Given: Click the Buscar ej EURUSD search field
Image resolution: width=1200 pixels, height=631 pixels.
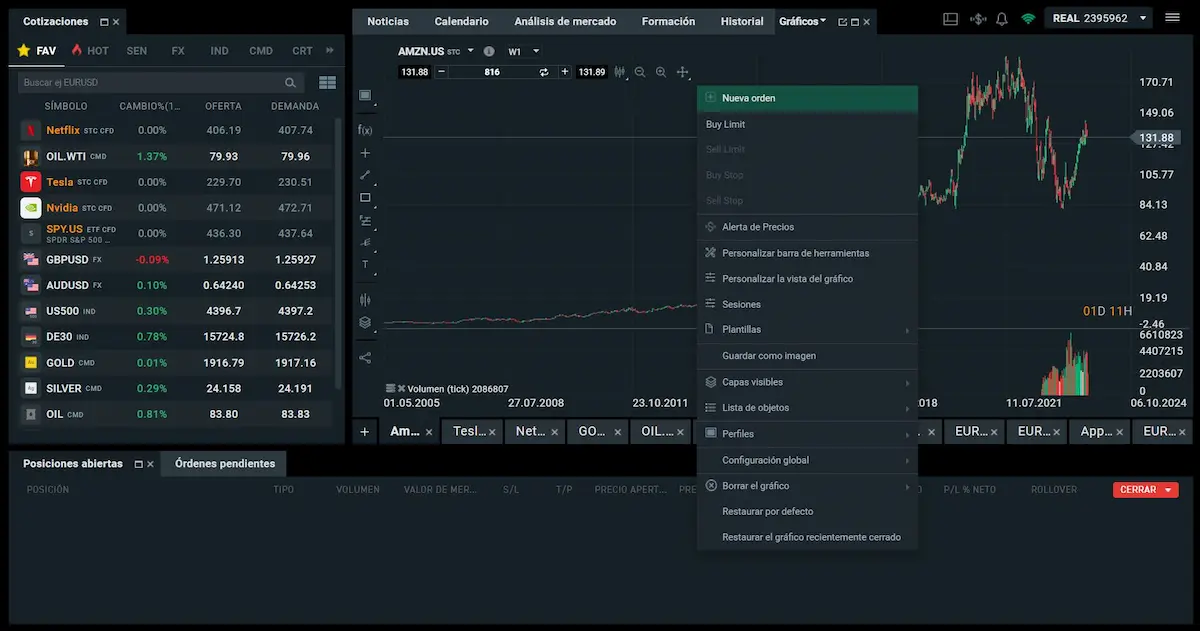Looking at the screenshot, I should coord(150,83).
